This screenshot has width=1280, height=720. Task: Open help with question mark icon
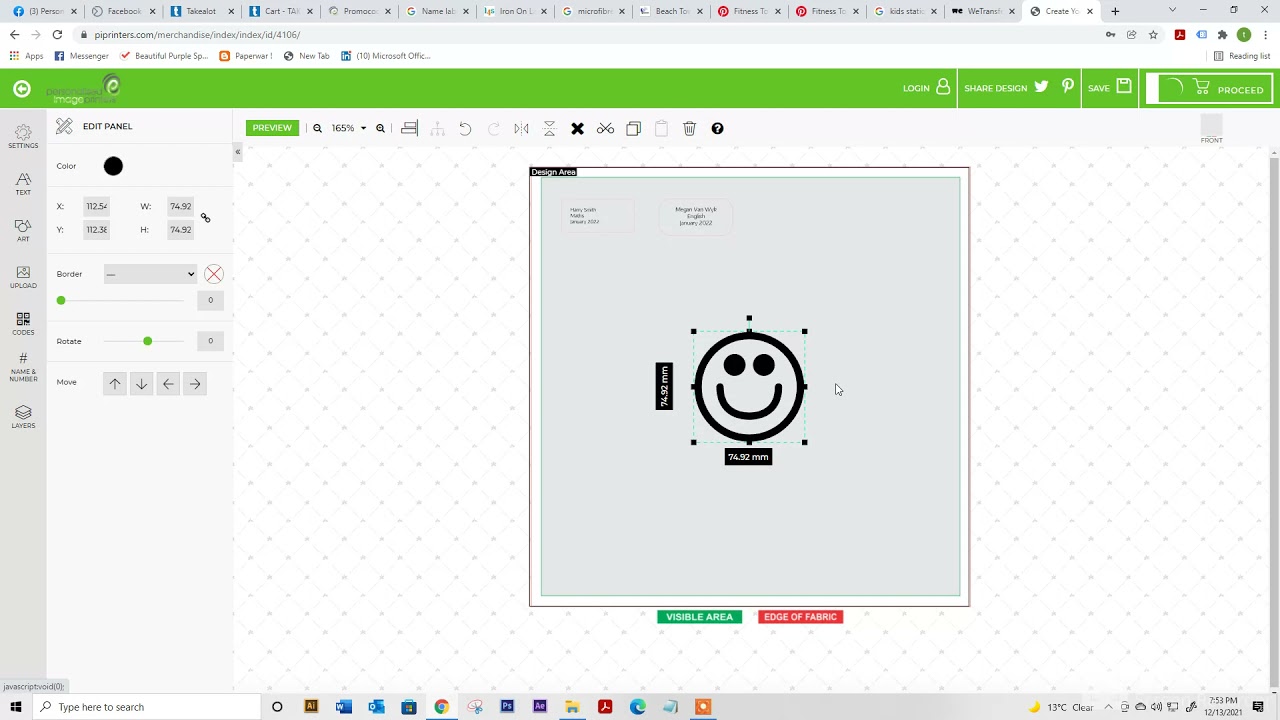click(x=717, y=128)
